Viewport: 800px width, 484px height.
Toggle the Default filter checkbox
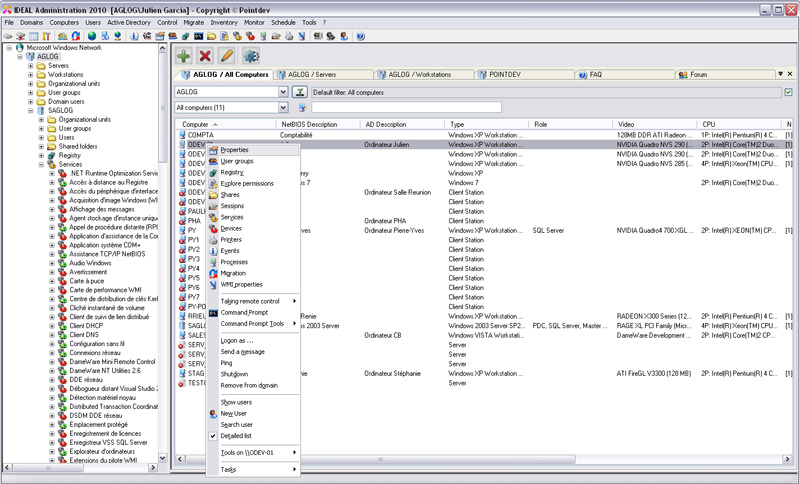pyautogui.click(x=789, y=92)
